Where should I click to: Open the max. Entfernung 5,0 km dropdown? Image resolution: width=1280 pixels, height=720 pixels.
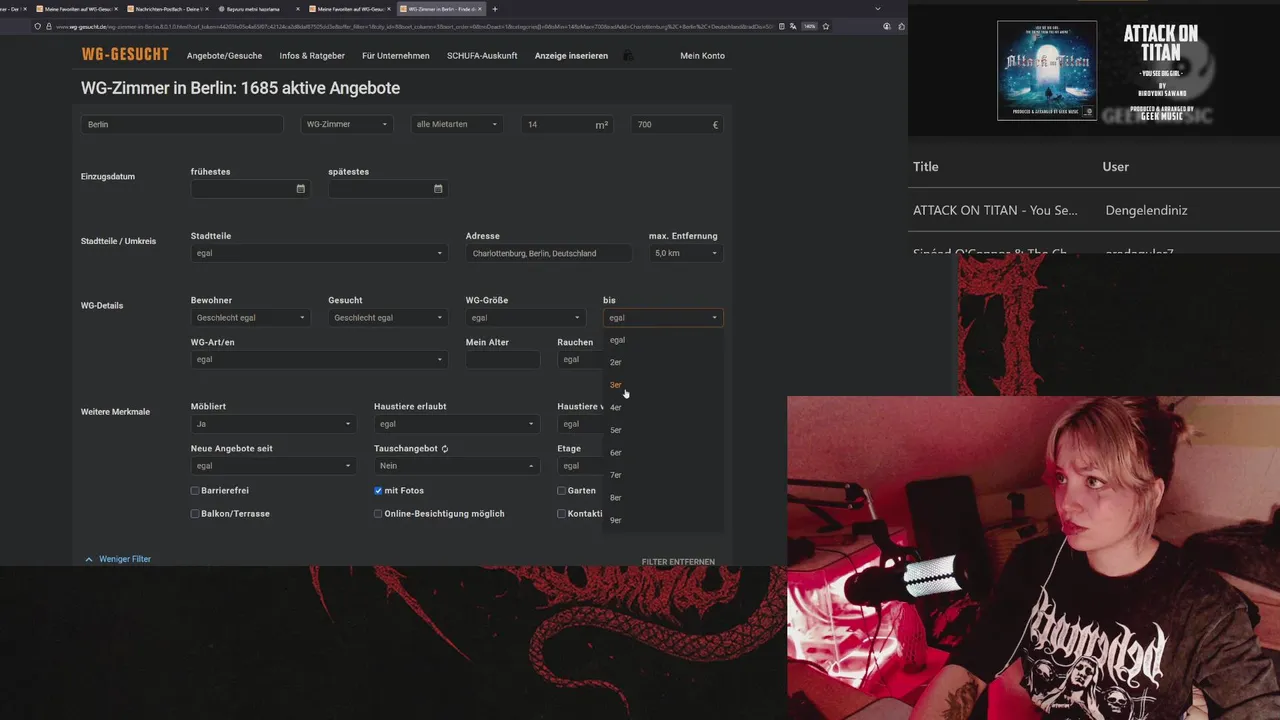[x=686, y=253]
